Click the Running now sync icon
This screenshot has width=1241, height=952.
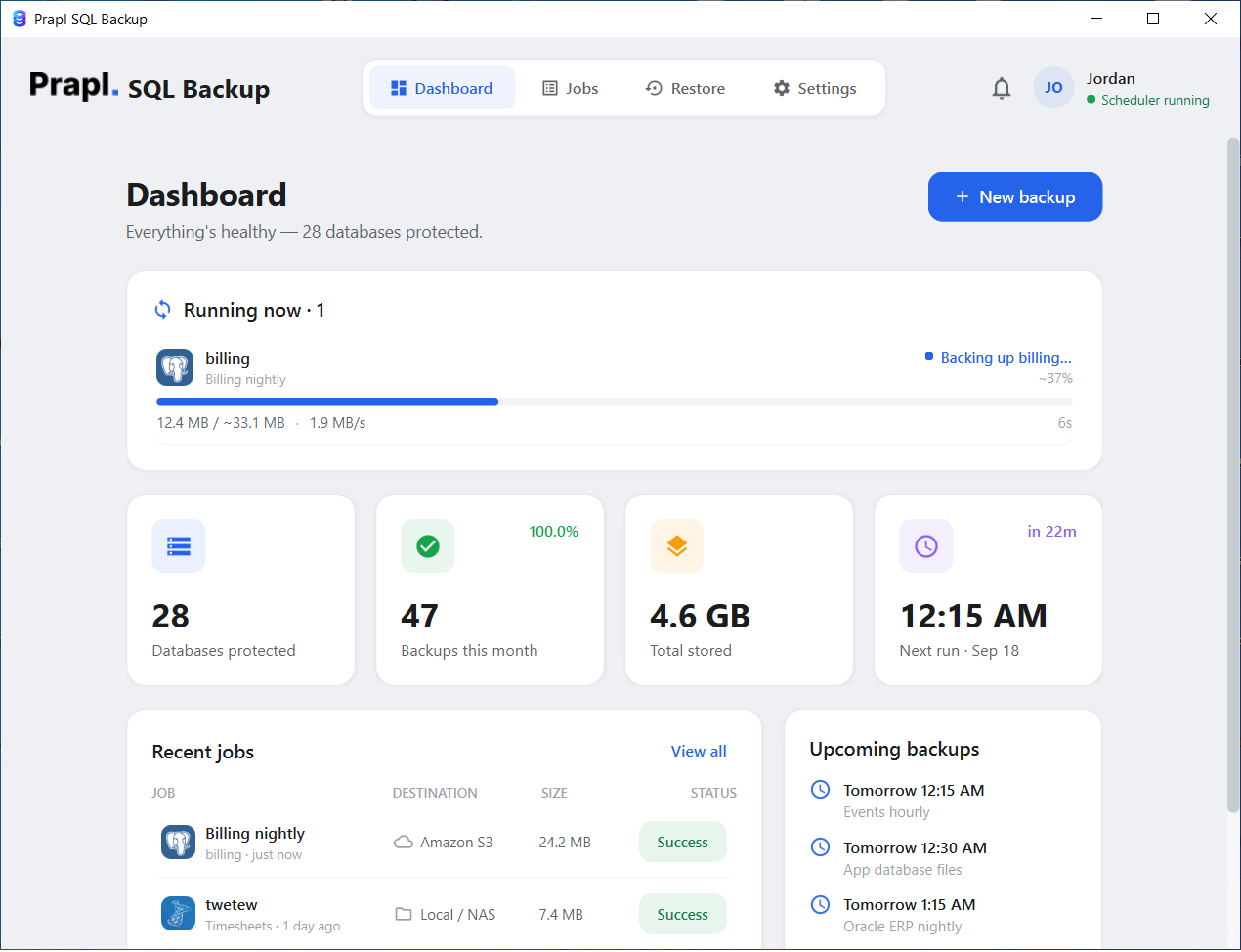(163, 310)
